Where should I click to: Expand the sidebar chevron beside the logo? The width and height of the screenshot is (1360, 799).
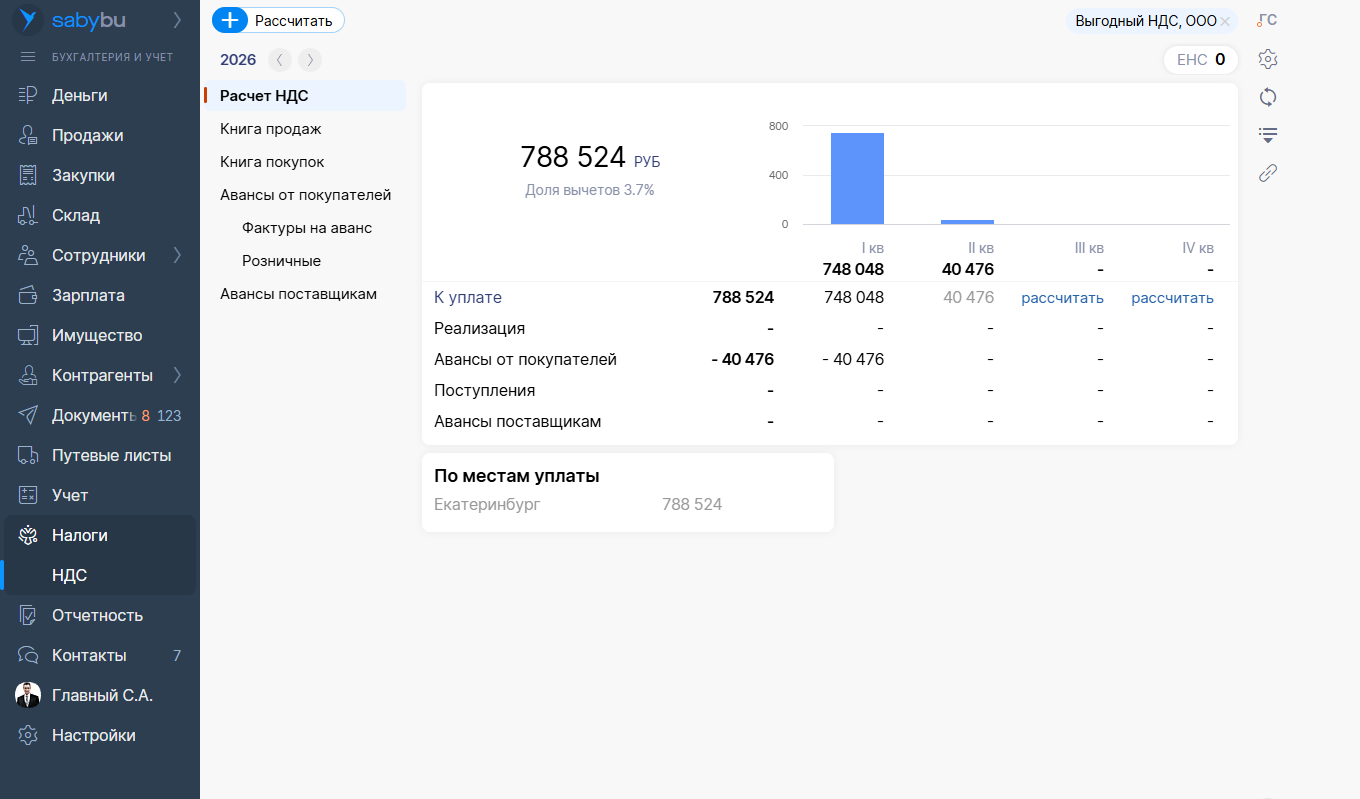coord(177,20)
